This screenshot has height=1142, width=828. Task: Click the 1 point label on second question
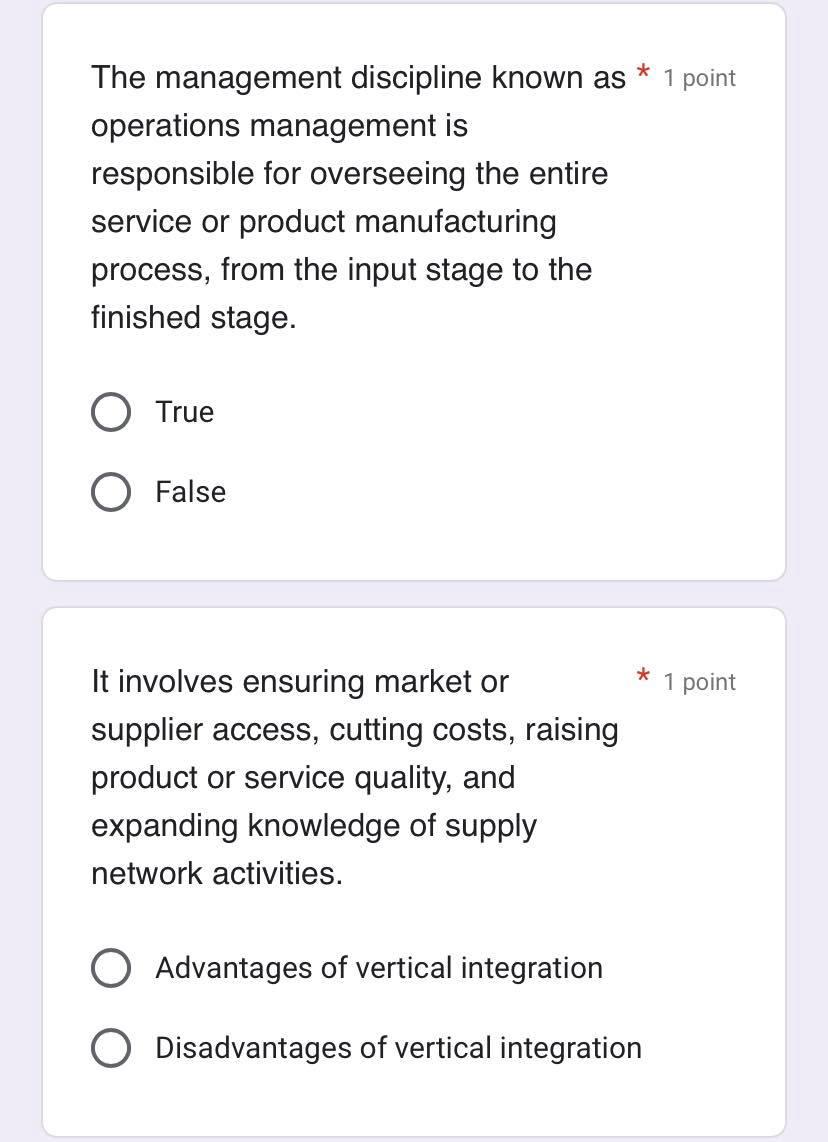[698, 681]
